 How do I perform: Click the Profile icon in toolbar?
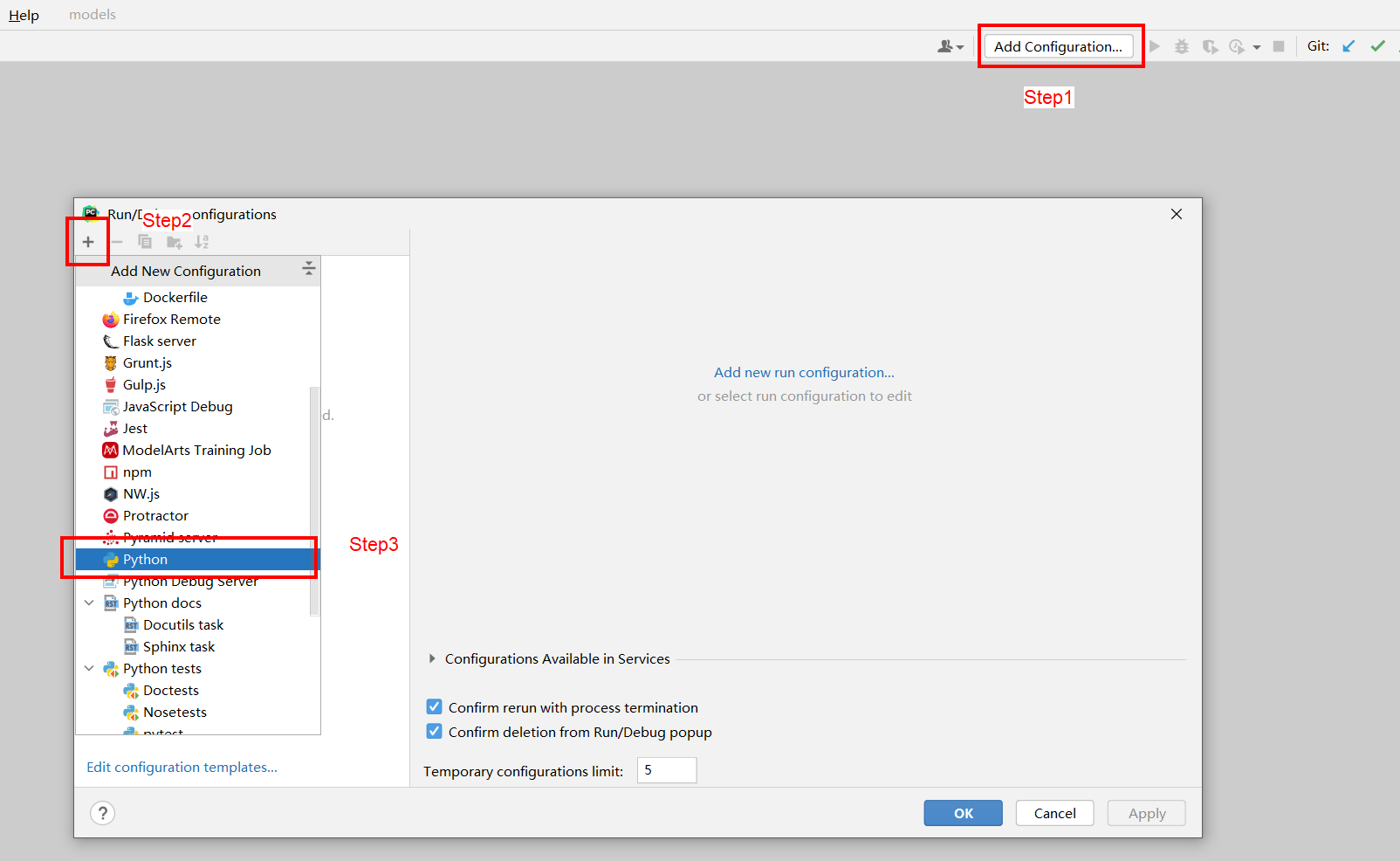click(1237, 46)
